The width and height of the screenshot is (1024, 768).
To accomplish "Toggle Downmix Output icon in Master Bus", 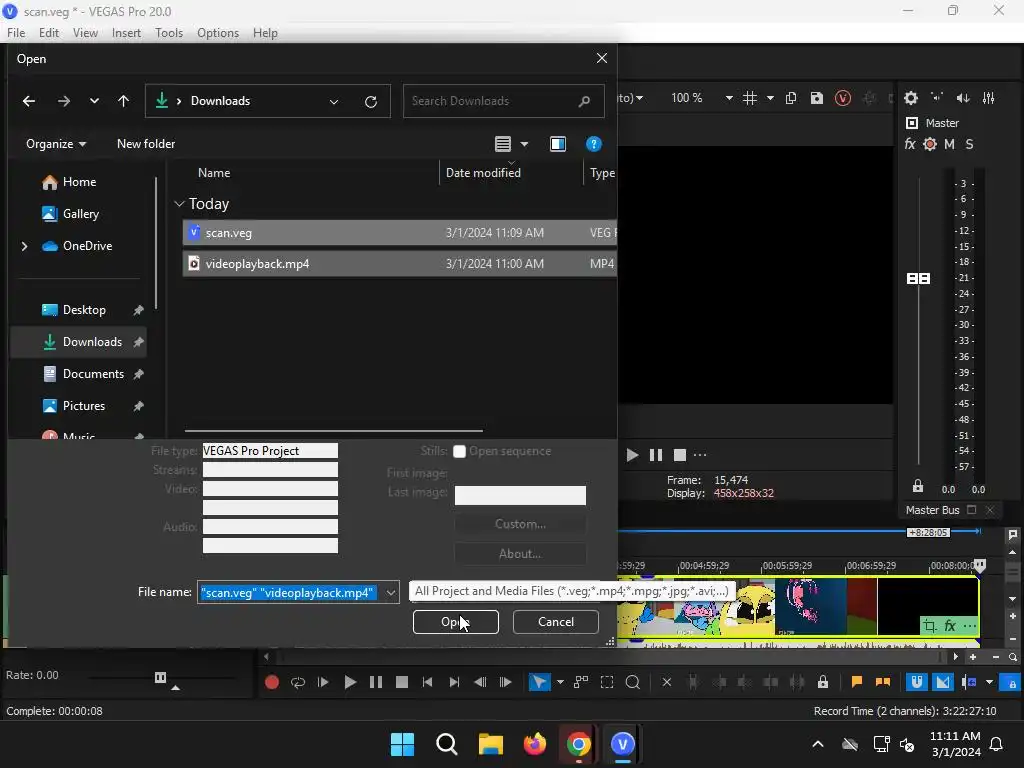I will click(x=937, y=98).
